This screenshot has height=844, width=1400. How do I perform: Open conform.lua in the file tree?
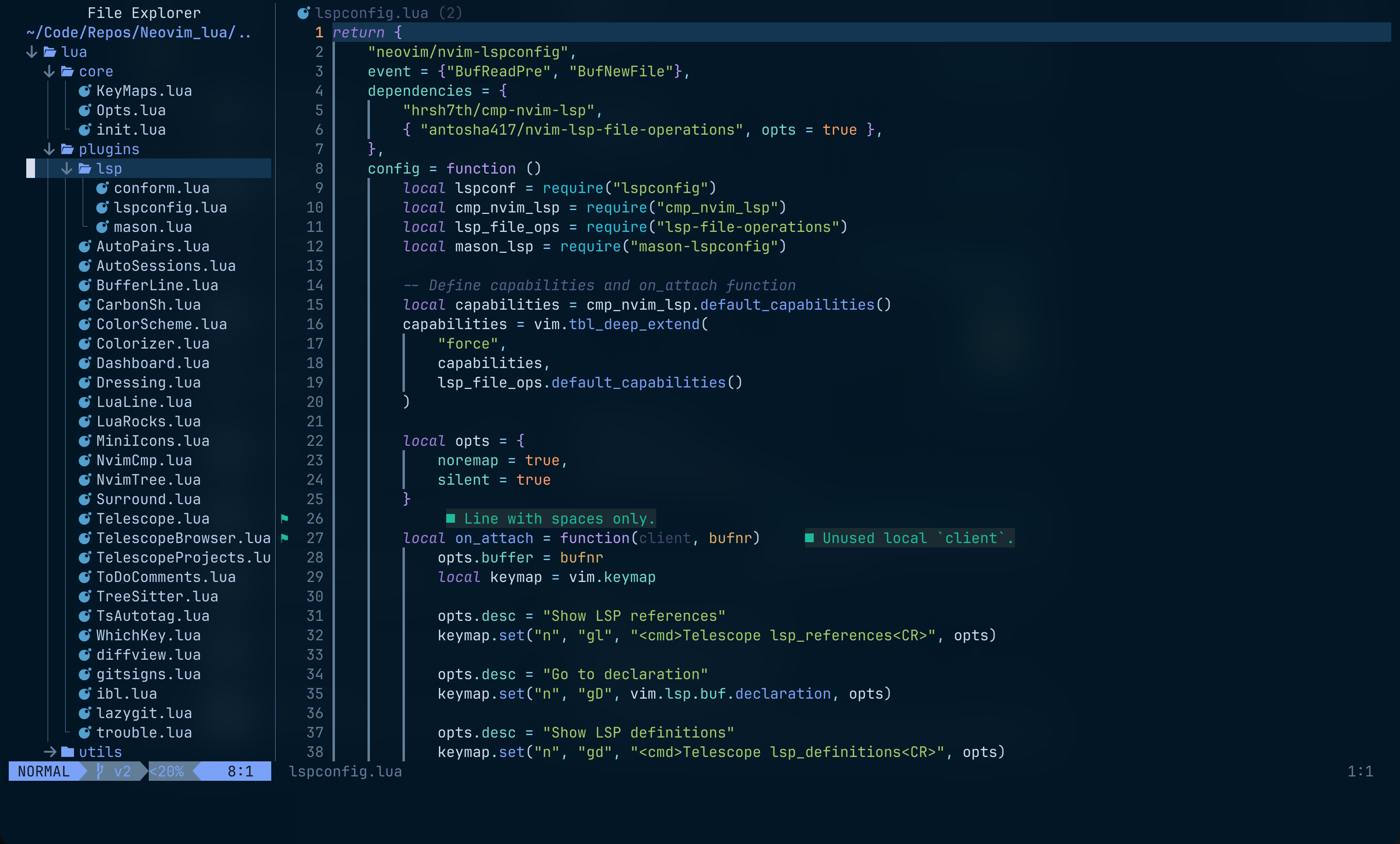[x=161, y=188]
